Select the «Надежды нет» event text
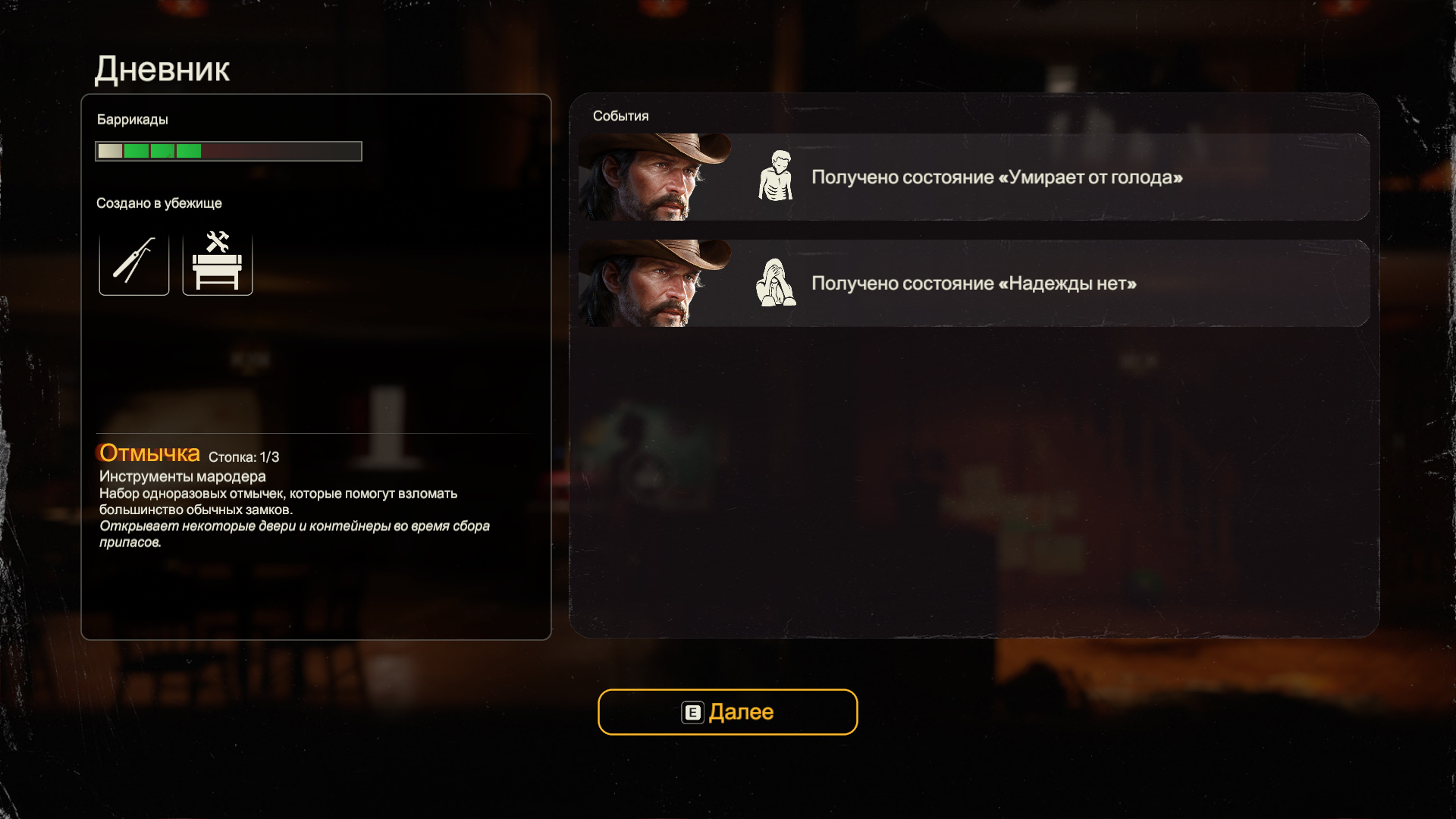The height and width of the screenshot is (819, 1456). coord(974,284)
